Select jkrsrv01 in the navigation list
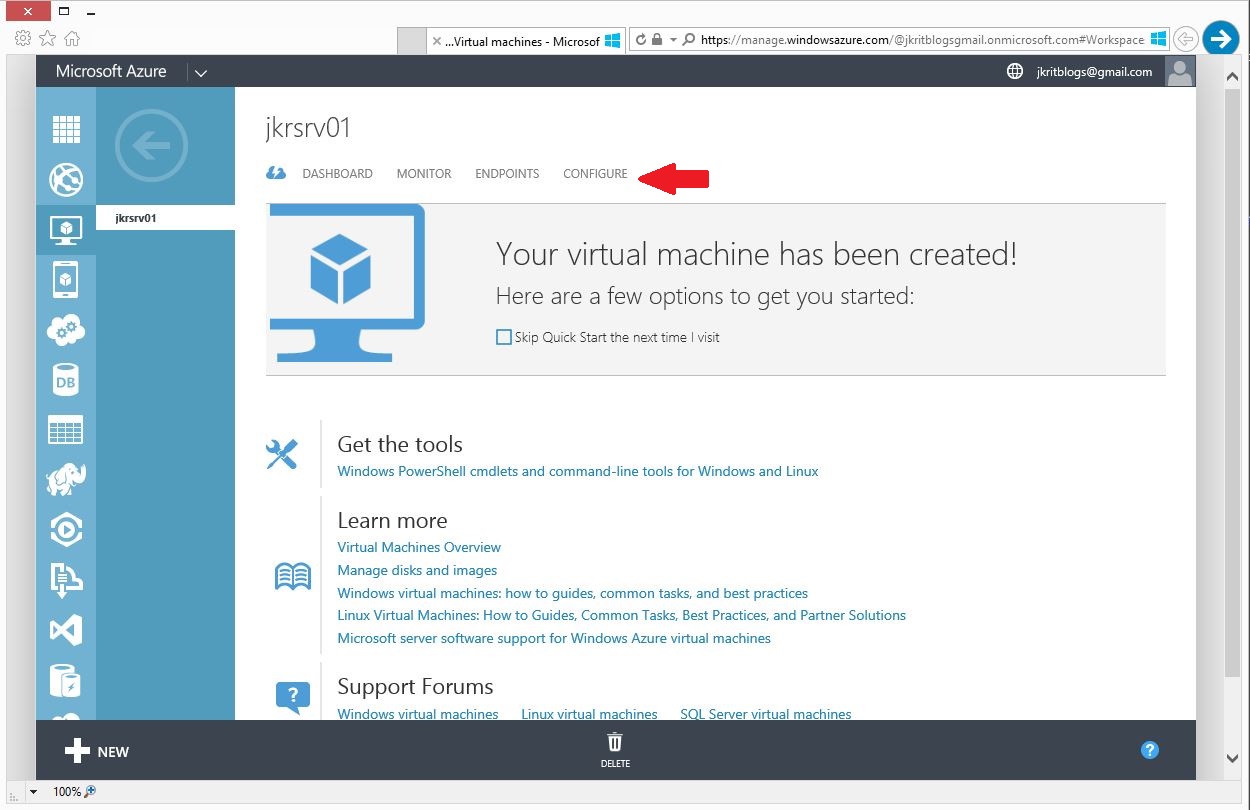 (x=165, y=217)
